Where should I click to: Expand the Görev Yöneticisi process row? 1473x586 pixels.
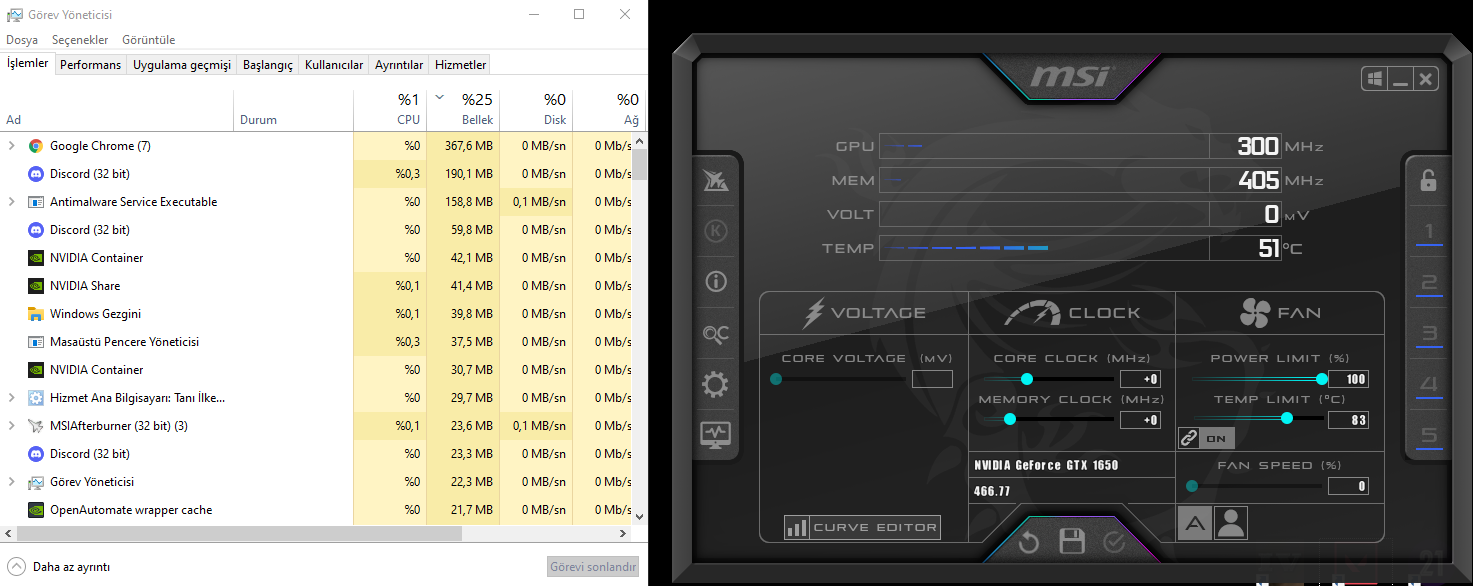[12, 482]
